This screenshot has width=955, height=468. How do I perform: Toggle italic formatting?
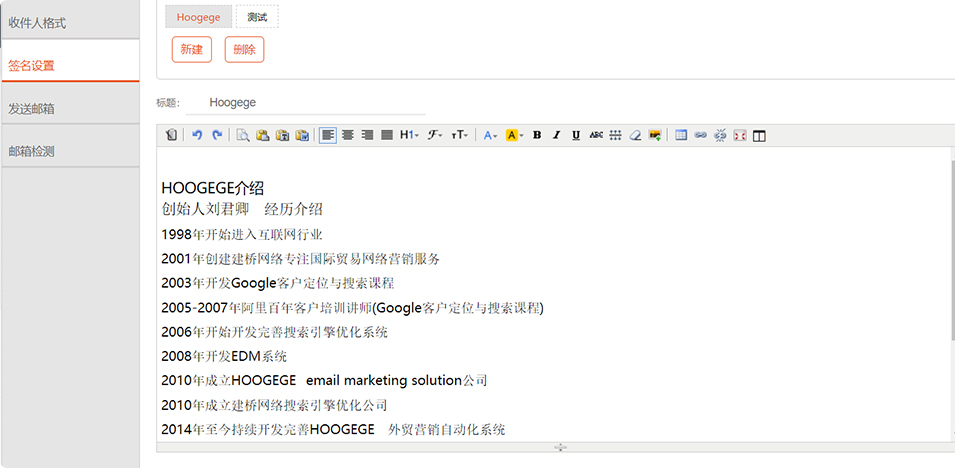pos(556,135)
